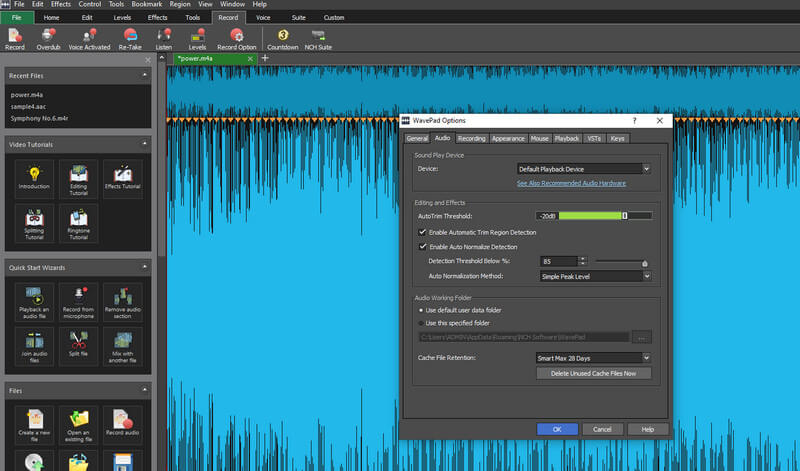
Task: Switch to the Recording options tab
Action: click(x=472, y=138)
